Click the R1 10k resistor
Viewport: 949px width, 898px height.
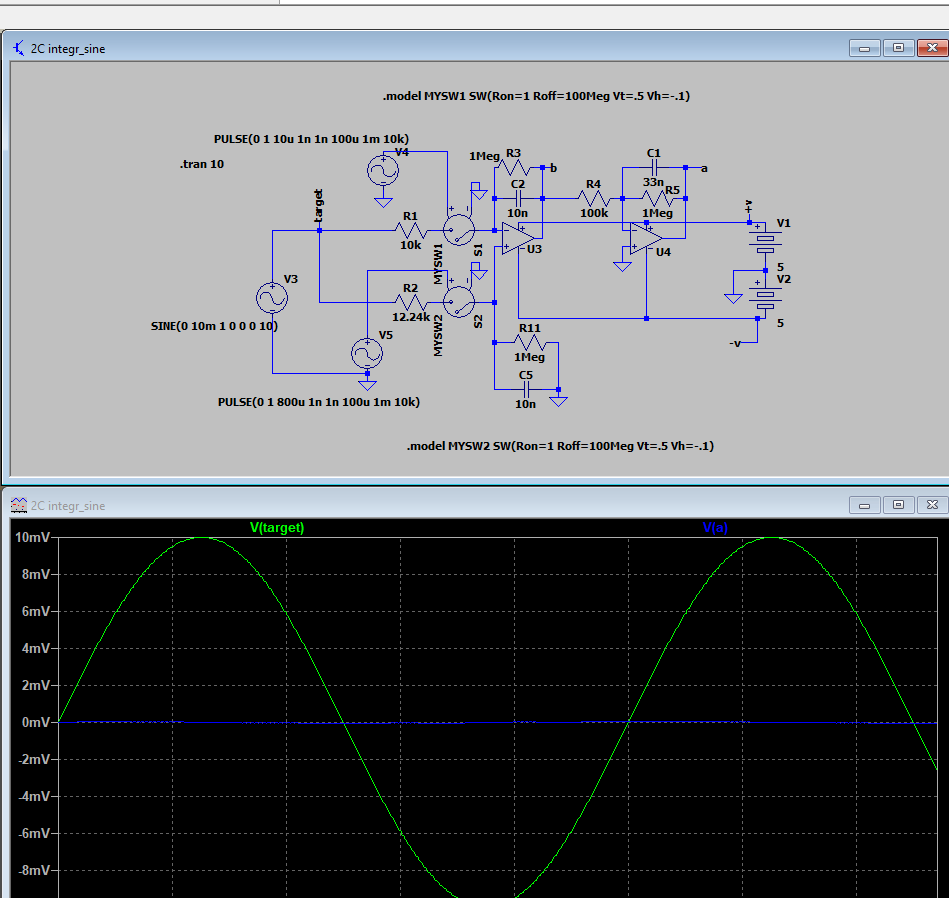coord(410,230)
